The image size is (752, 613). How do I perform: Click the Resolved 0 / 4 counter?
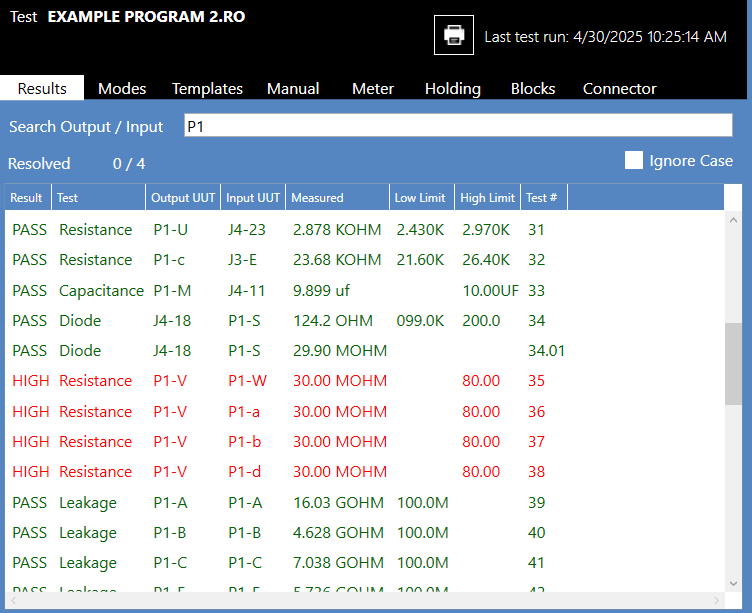pyautogui.click(x=76, y=164)
